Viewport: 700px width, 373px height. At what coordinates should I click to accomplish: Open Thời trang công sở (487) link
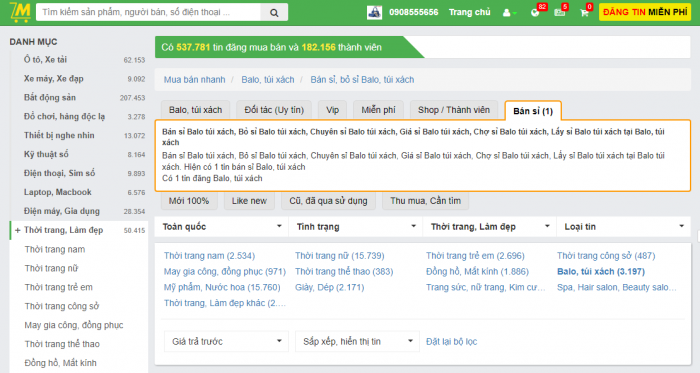click(606, 256)
